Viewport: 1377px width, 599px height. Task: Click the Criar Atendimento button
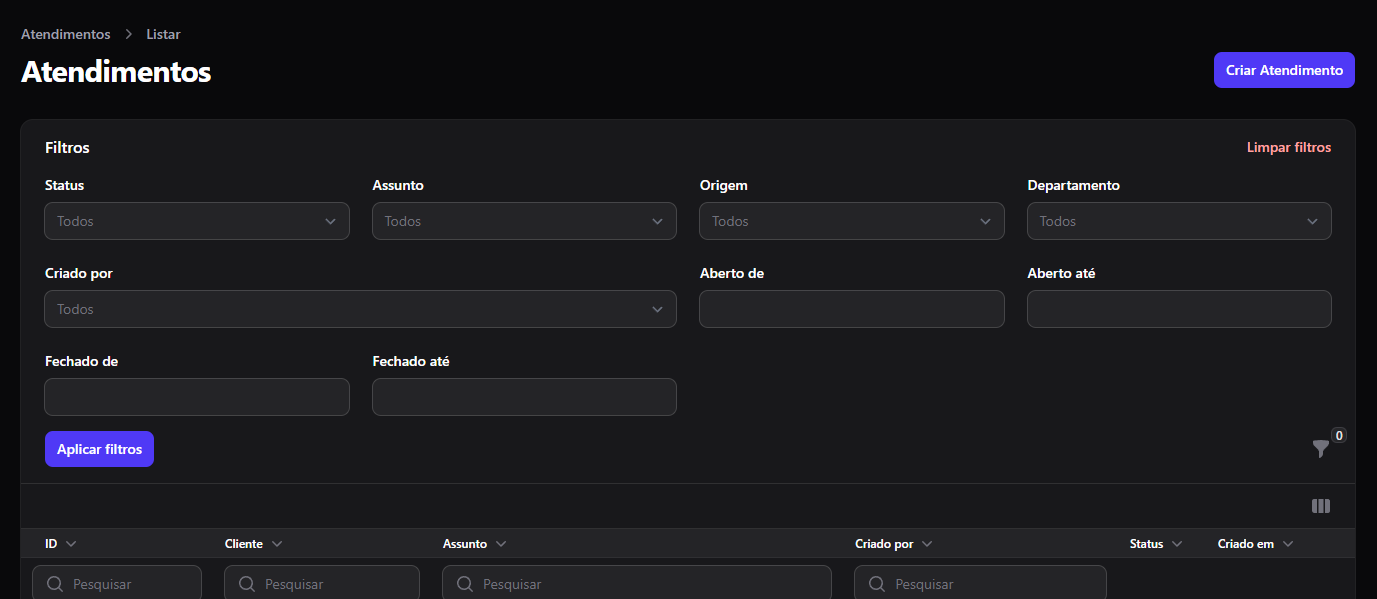[x=1284, y=70]
